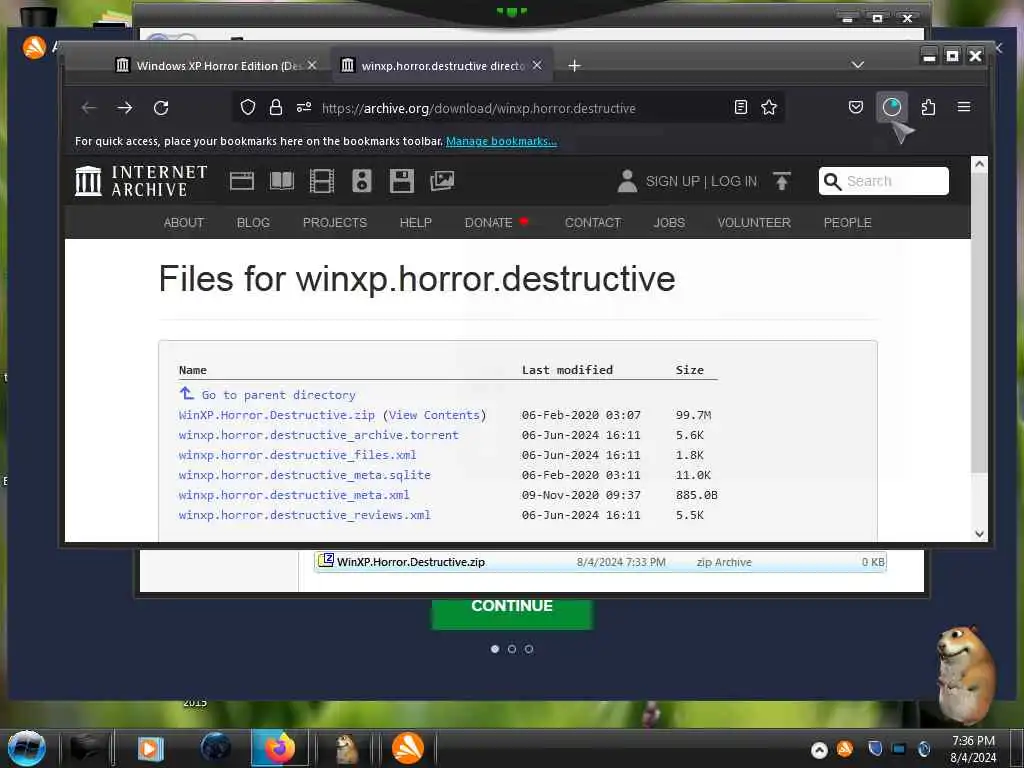Click View Contents link

pos(435,415)
